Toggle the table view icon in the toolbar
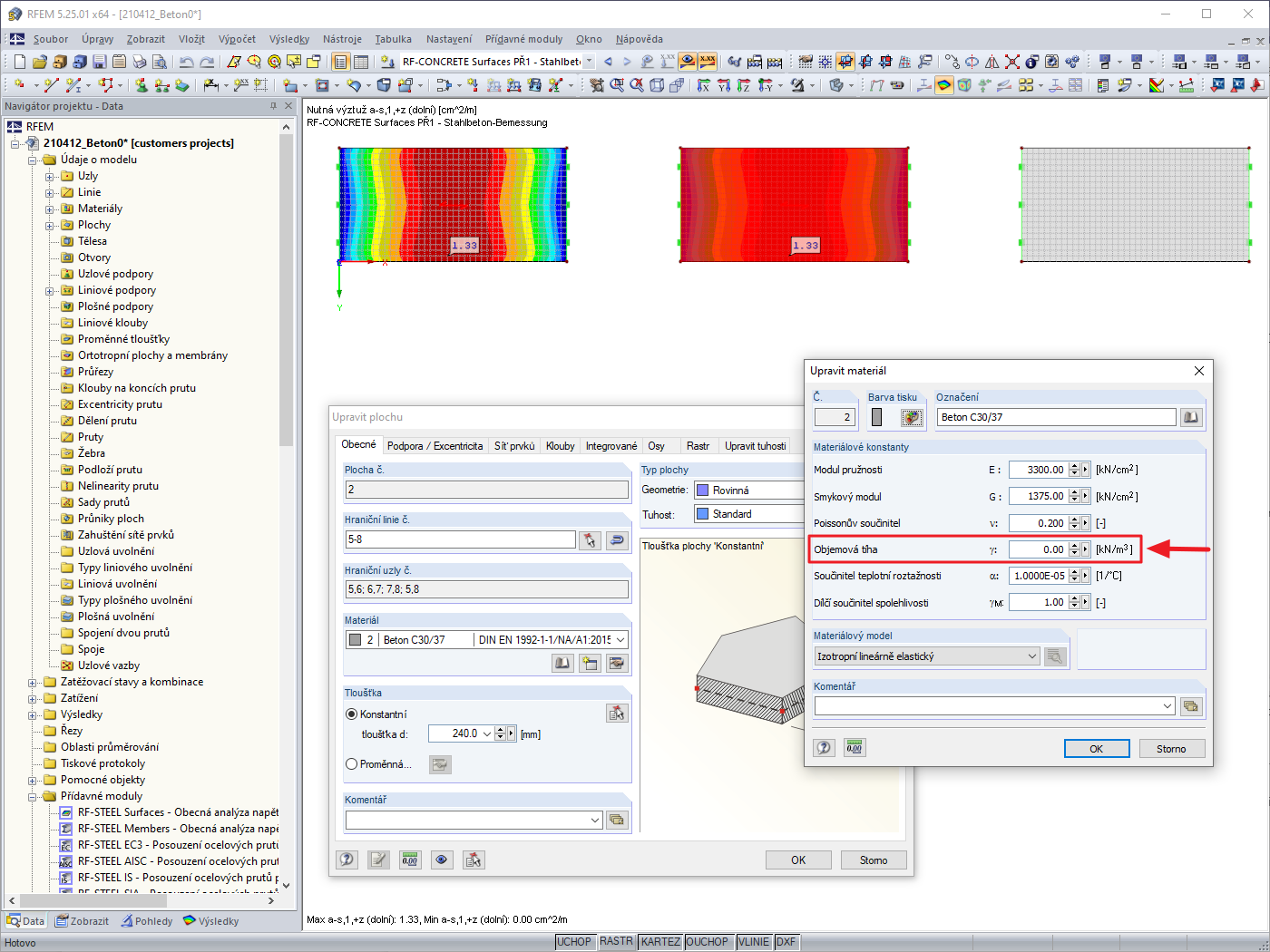This screenshot has height=952, width=1270. (x=361, y=62)
